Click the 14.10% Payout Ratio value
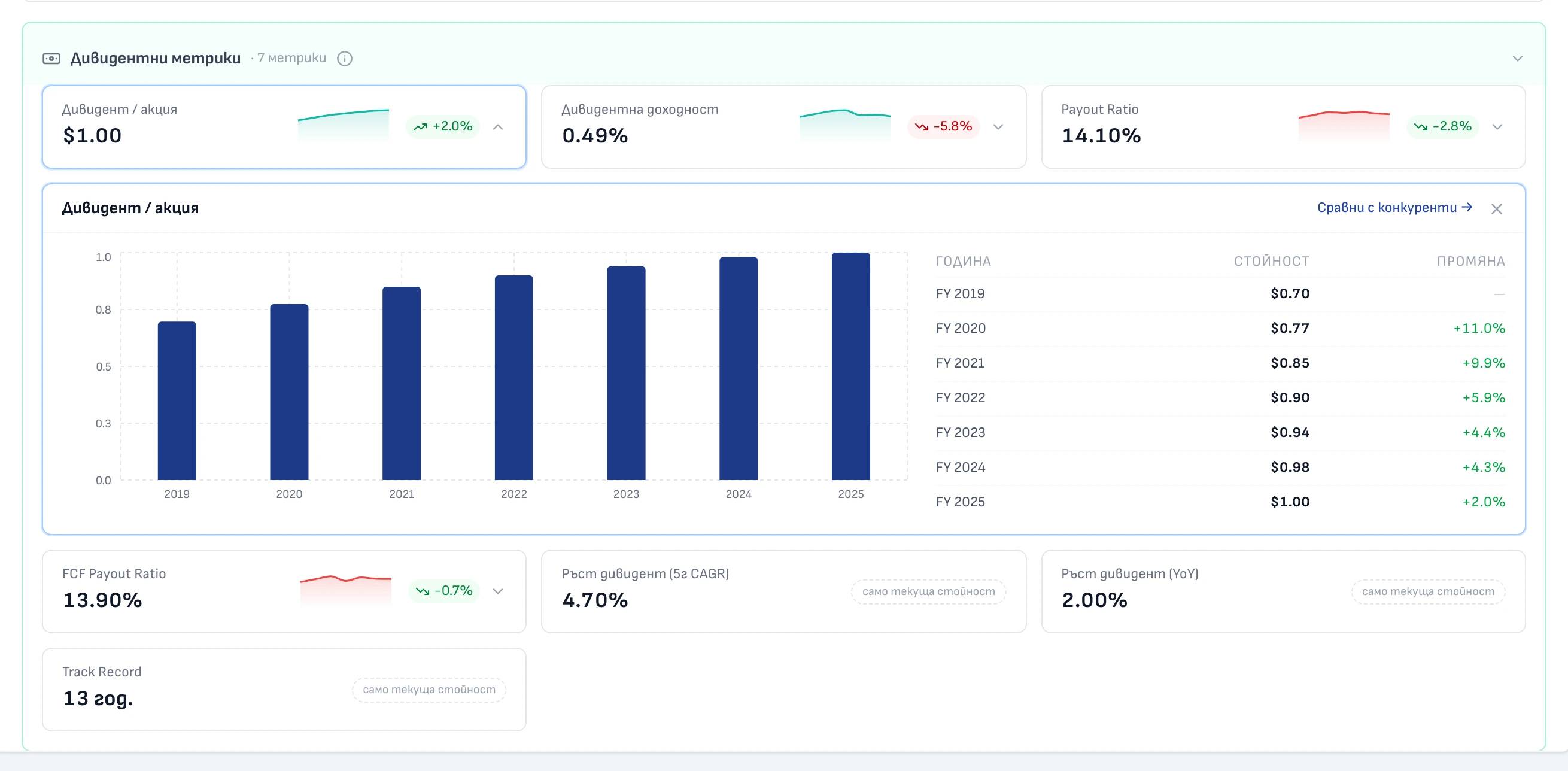The width and height of the screenshot is (1568, 771). pyautogui.click(x=1101, y=136)
